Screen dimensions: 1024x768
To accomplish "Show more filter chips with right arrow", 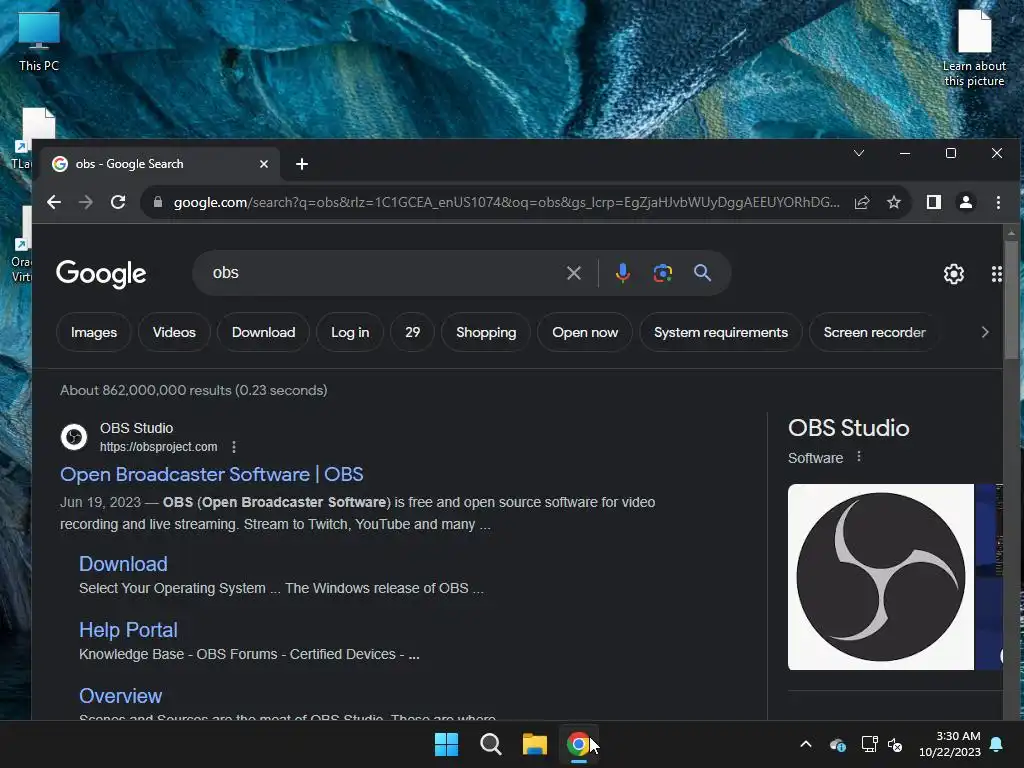I will point(985,332).
